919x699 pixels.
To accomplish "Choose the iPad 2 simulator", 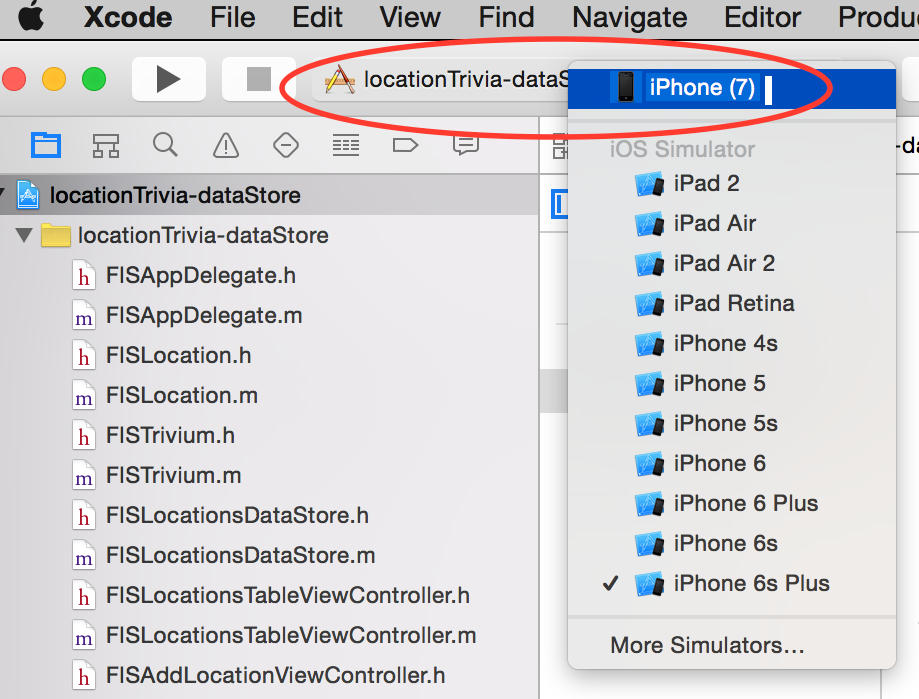I will tap(731, 183).
